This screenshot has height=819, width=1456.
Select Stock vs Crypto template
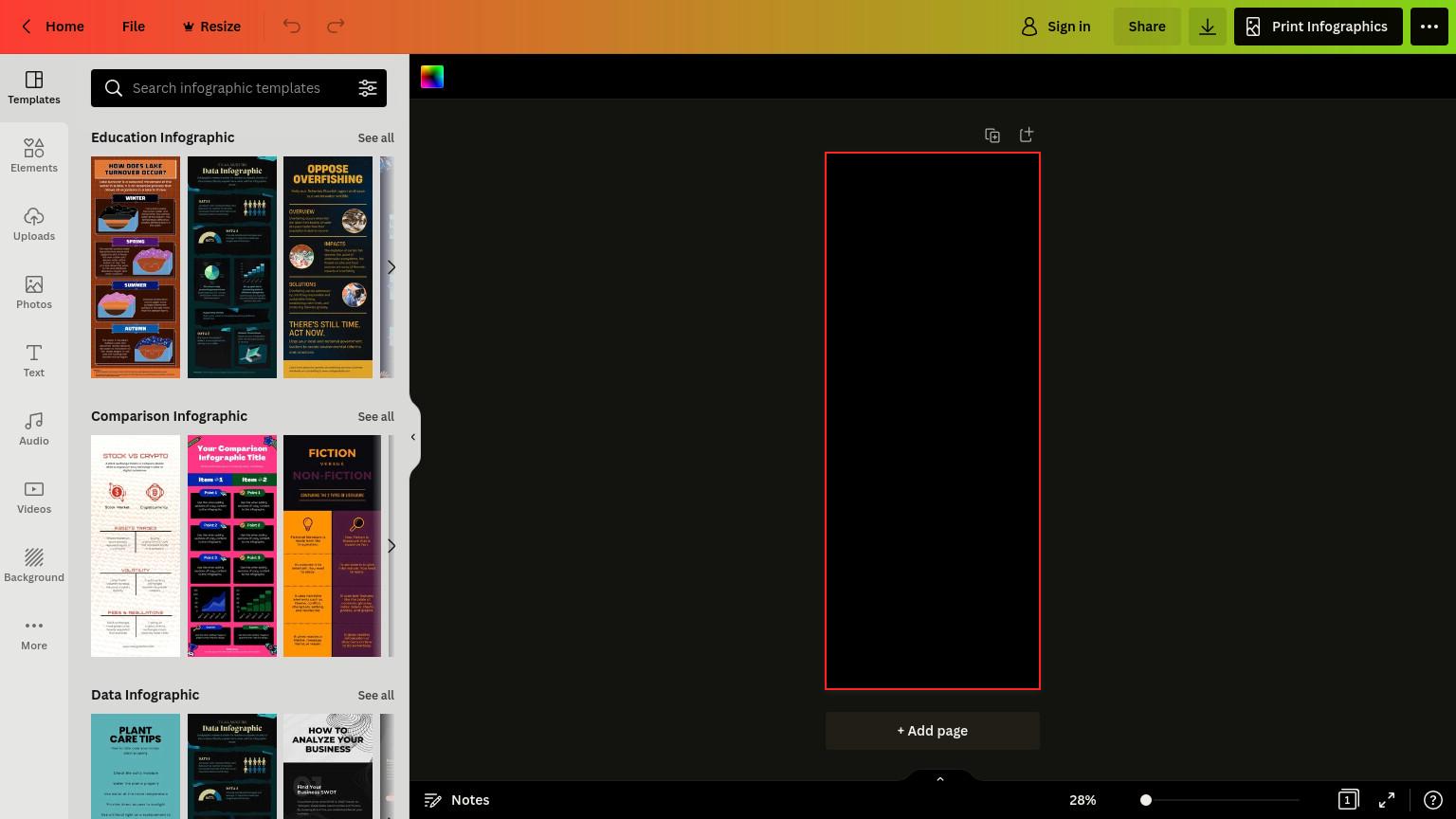pos(136,546)
